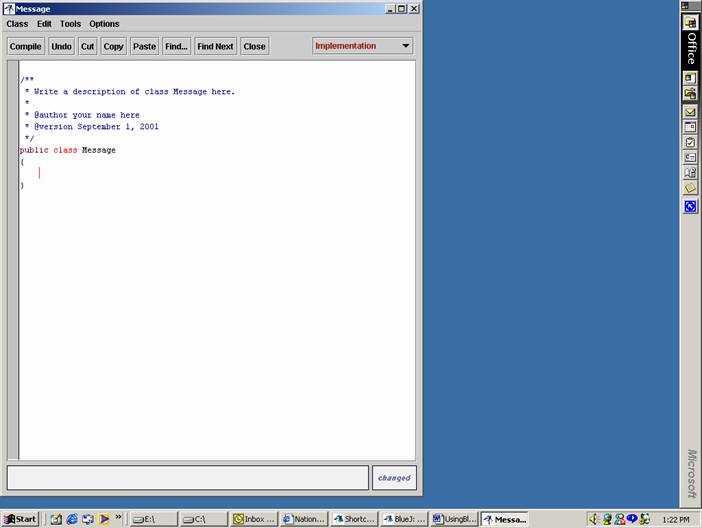Click the Compile button
Viewport: 702px width, 528px height.
pos(26,46)
